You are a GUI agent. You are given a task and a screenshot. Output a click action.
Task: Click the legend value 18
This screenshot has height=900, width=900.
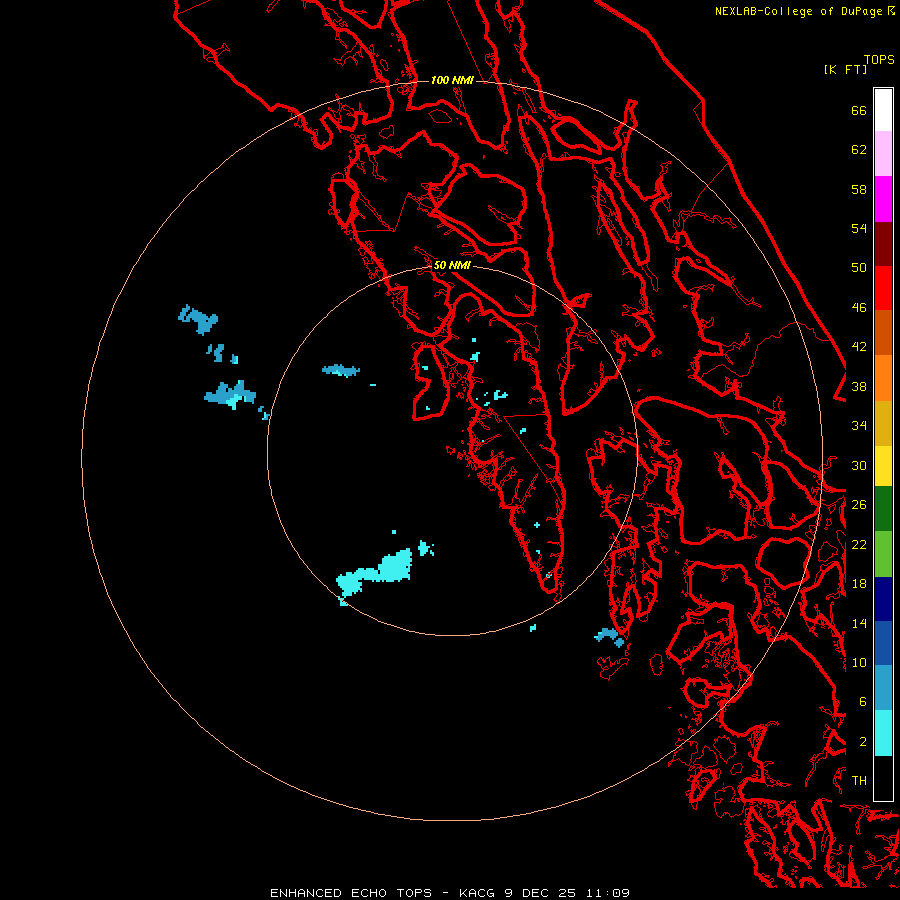(859, 584)
